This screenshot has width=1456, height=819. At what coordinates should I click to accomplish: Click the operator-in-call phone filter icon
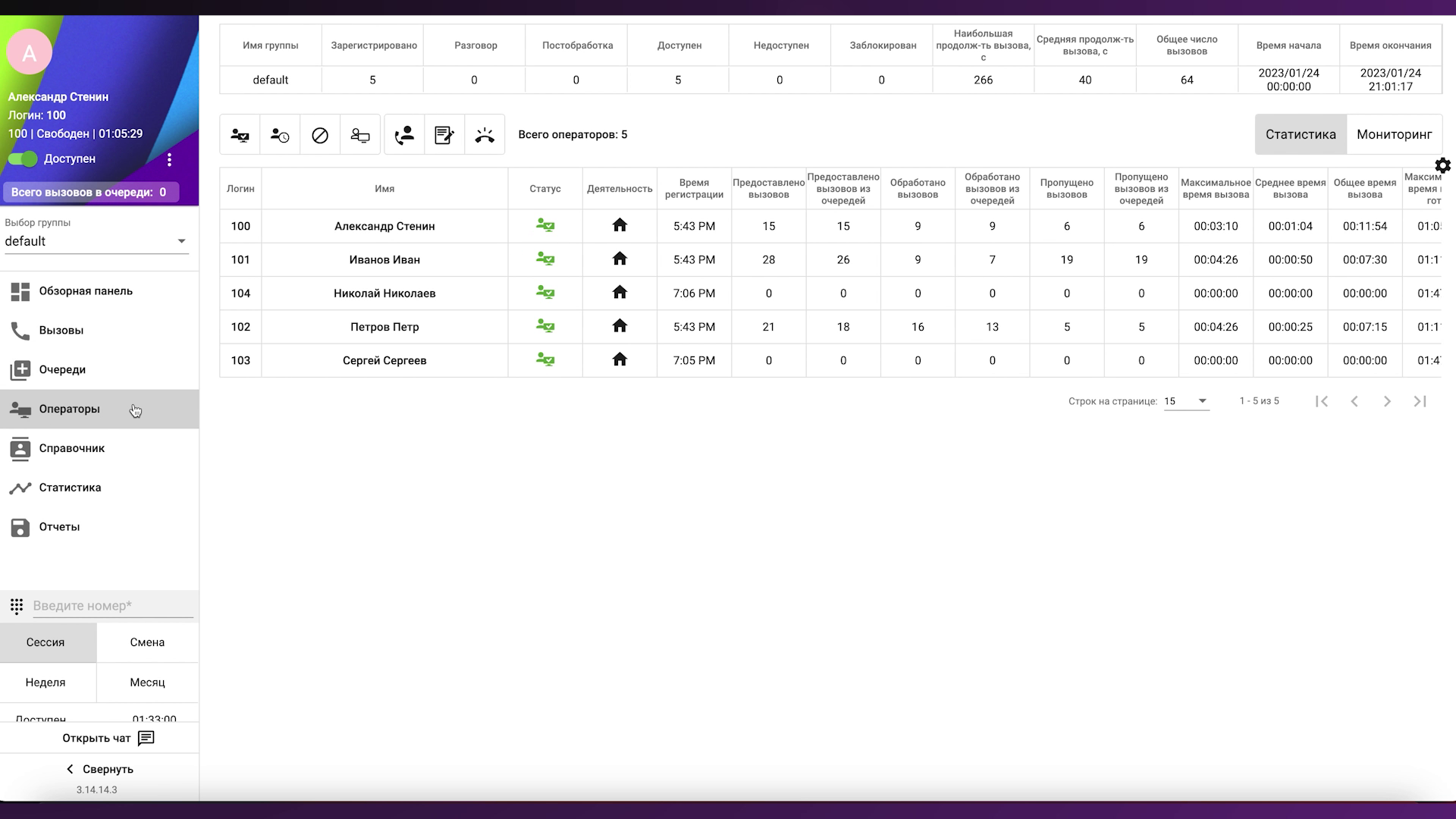pyautogui.click(x=404, y=135)
